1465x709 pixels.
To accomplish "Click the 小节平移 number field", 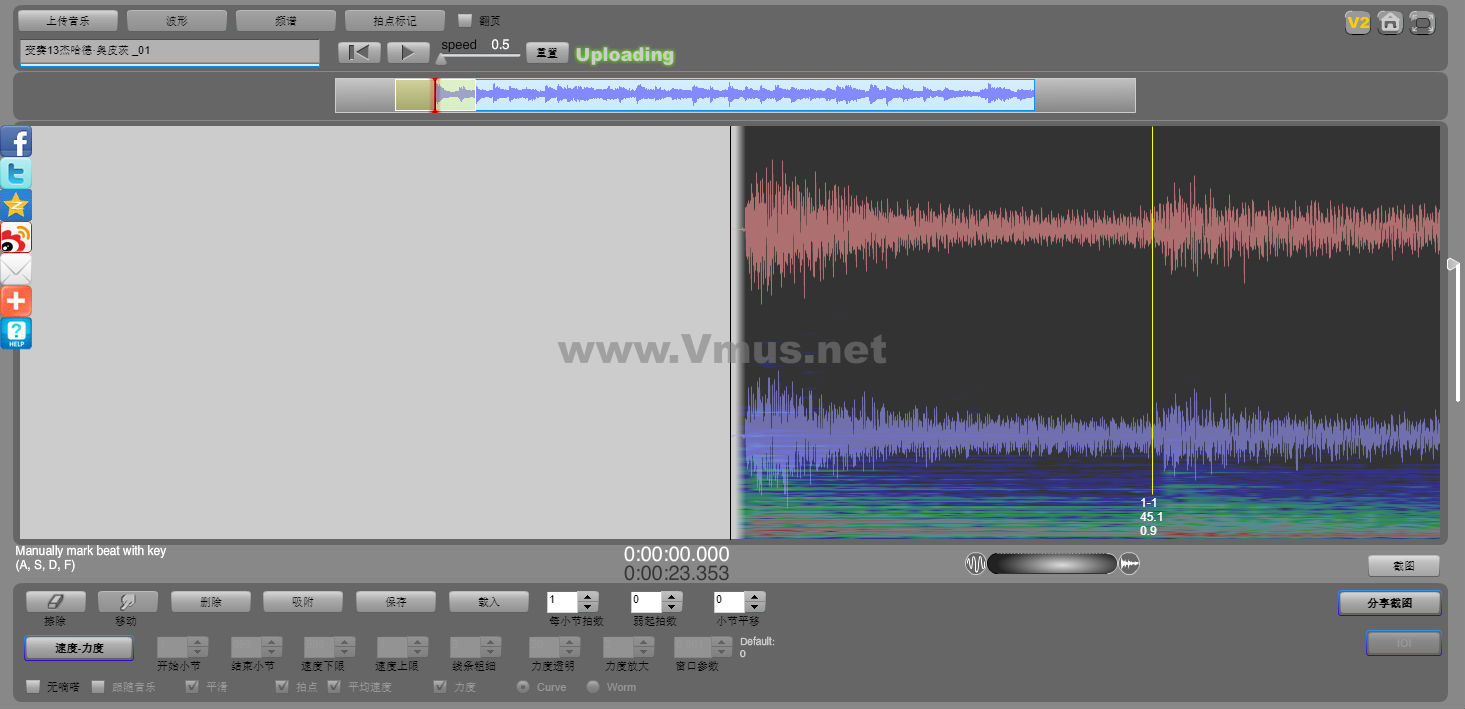I will [730, 602].
